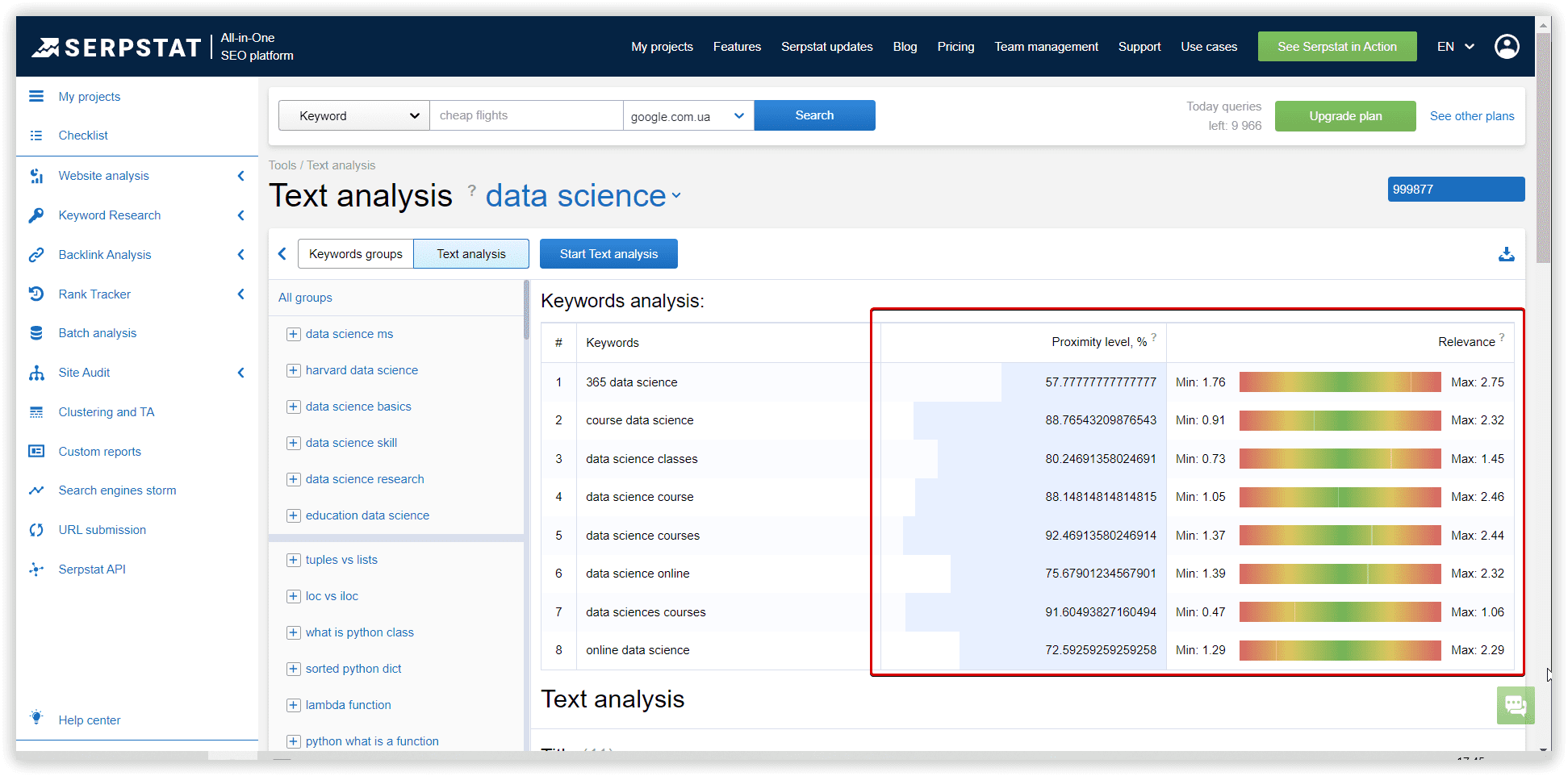
Task: Click the Proximity level help question mark
Action: coord(1154,337)
